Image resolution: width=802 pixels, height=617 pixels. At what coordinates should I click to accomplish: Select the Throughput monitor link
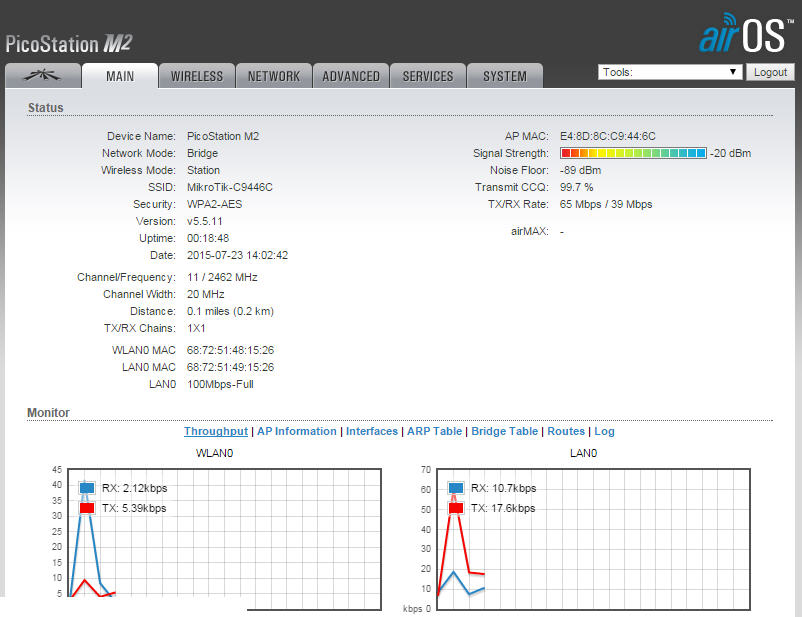(x=216, y=431)
